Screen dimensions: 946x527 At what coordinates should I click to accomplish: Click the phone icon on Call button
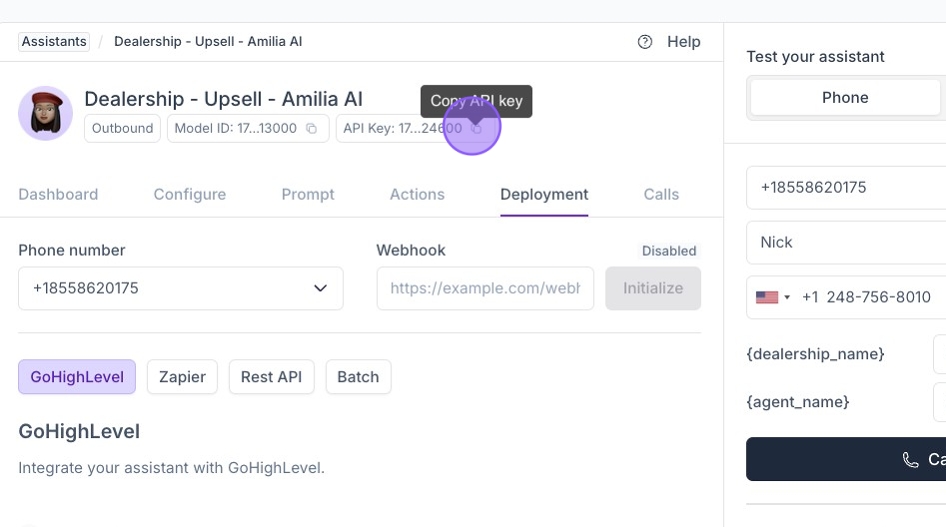pyautogui.click(x=910, y=460)
